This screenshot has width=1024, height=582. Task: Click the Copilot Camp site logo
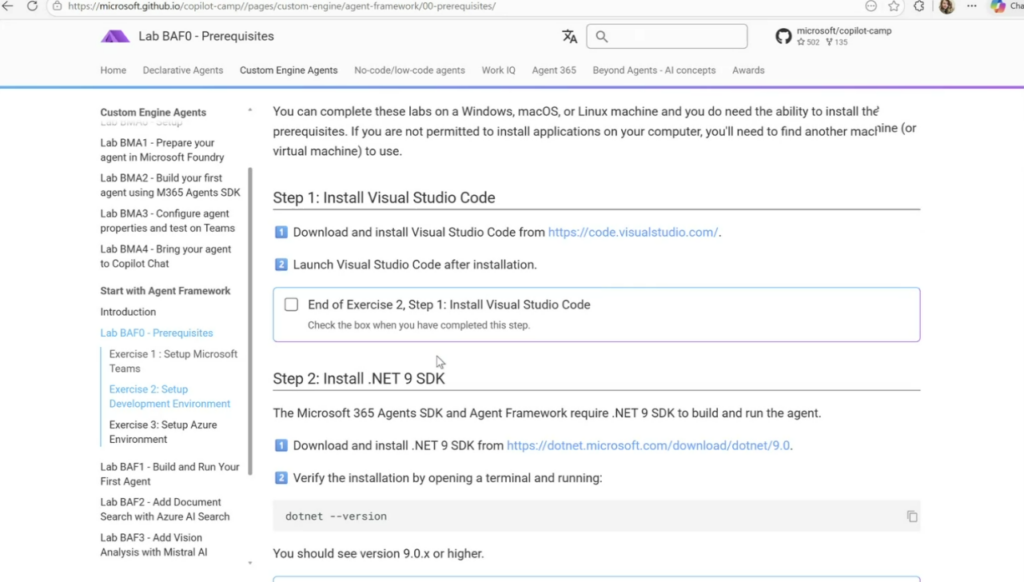pyautogui.click(x=115, y=37)
